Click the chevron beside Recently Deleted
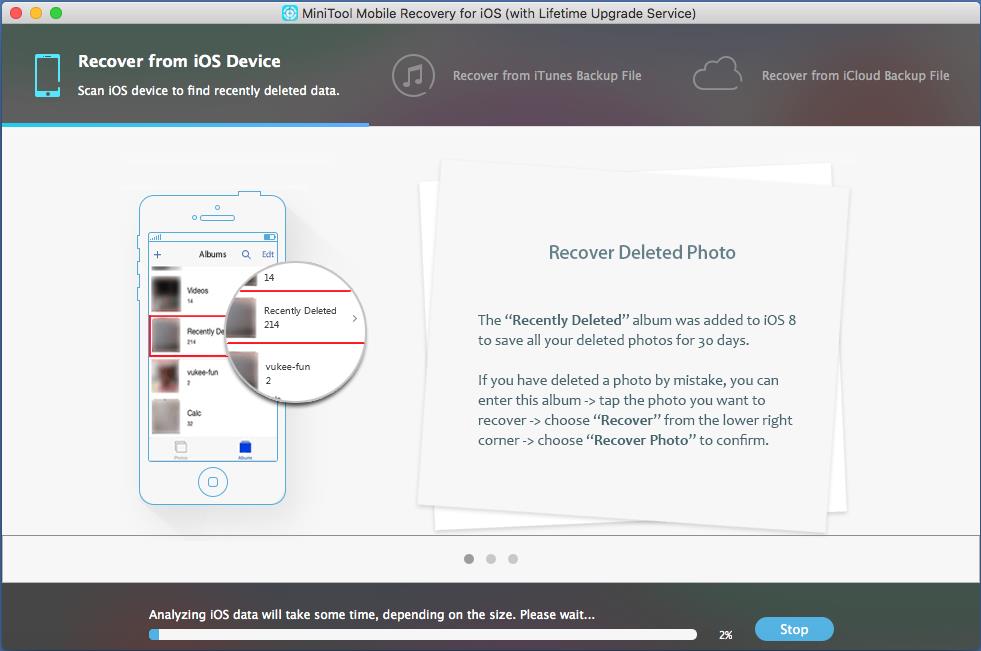The image size is (981, 651). 355,318
